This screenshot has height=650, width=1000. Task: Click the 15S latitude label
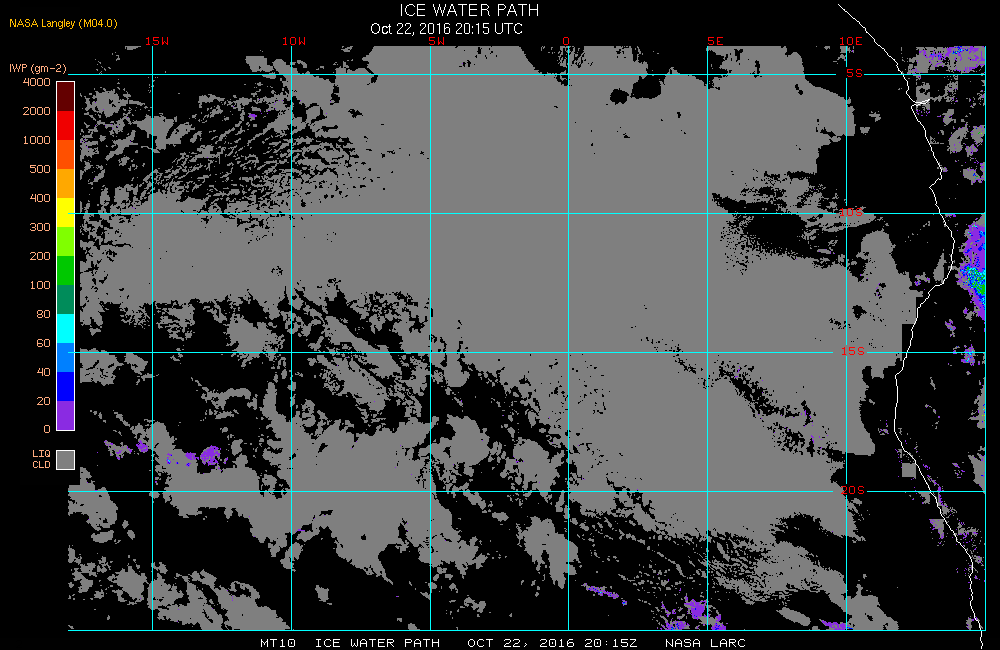tap(853, 351)
